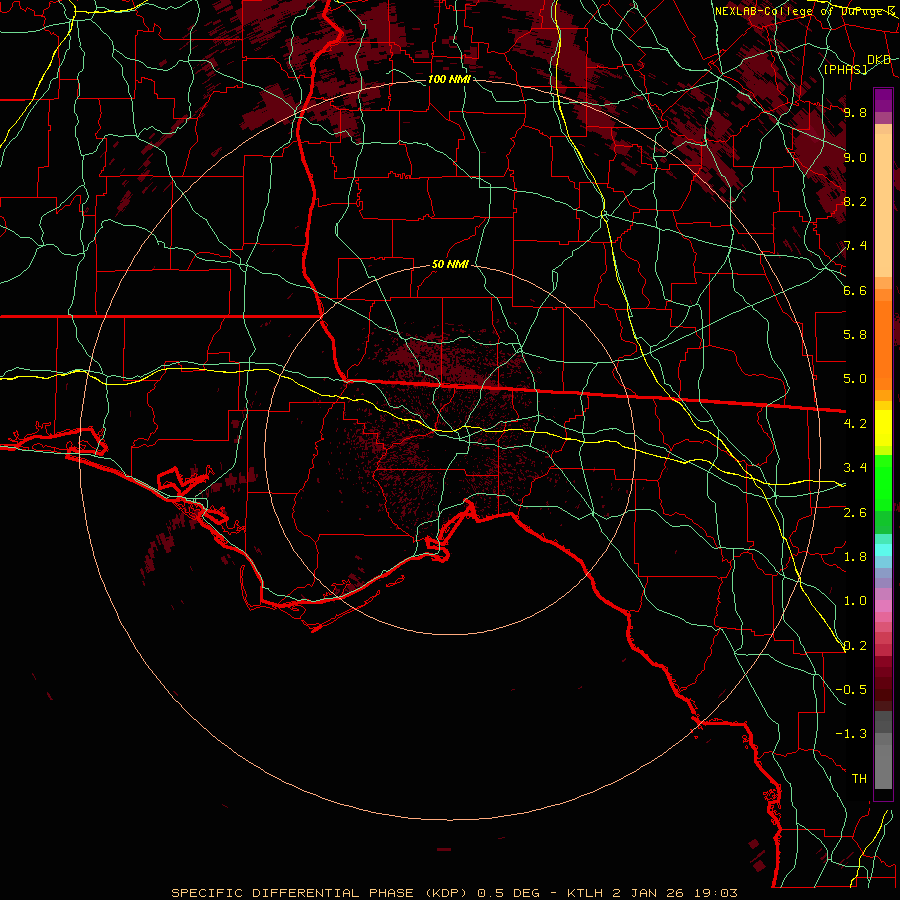Click the 5.8 value on the color scale

pos(855,335)
